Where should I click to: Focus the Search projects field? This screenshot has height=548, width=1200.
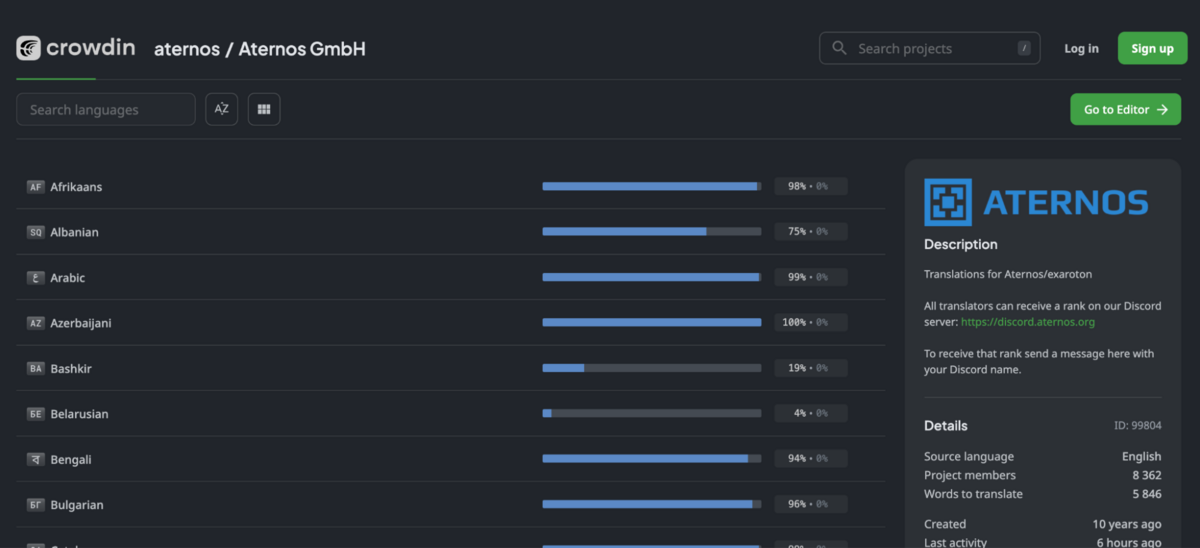pyautogui.click(x=930, y=48)
